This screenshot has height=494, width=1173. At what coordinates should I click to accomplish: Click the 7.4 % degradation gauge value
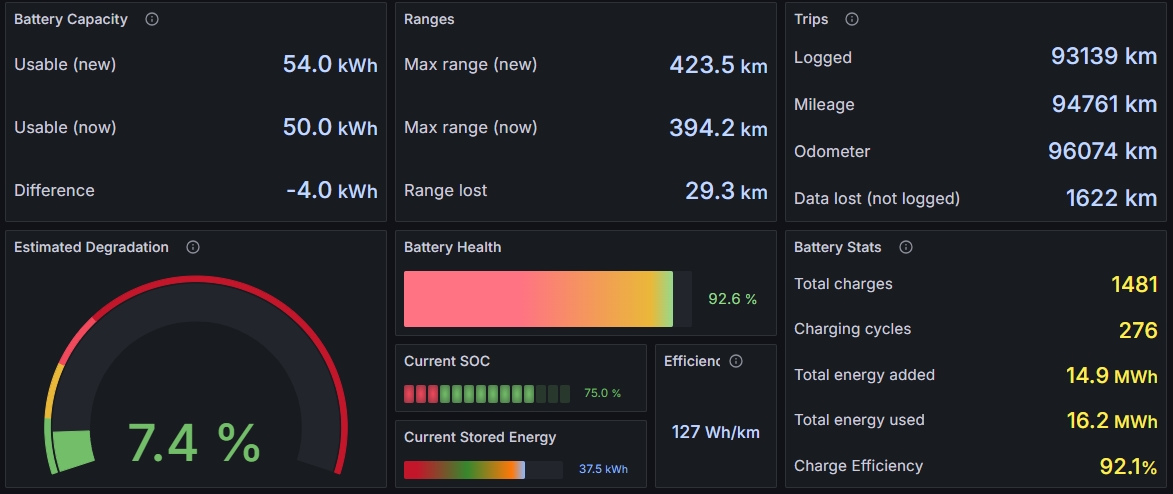(194, 443)
